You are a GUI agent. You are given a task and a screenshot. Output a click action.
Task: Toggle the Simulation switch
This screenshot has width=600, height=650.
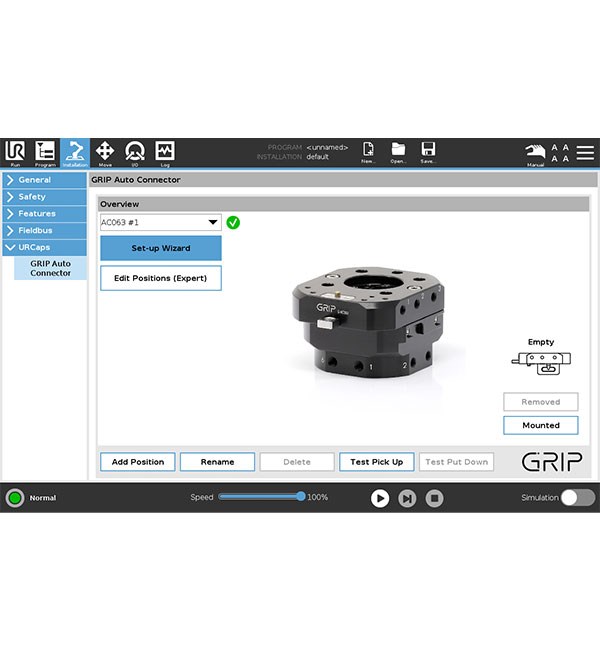tap(578, 497)
